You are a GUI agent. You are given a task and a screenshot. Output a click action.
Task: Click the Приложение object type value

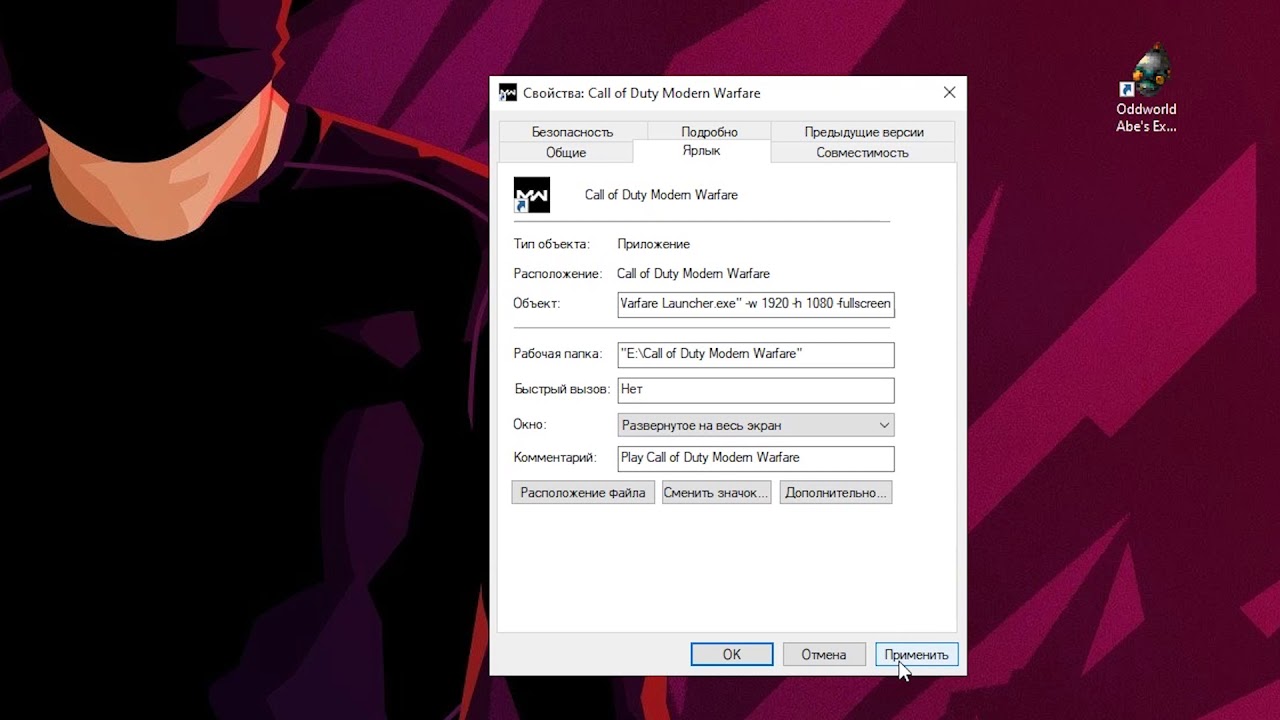[653, 244]
